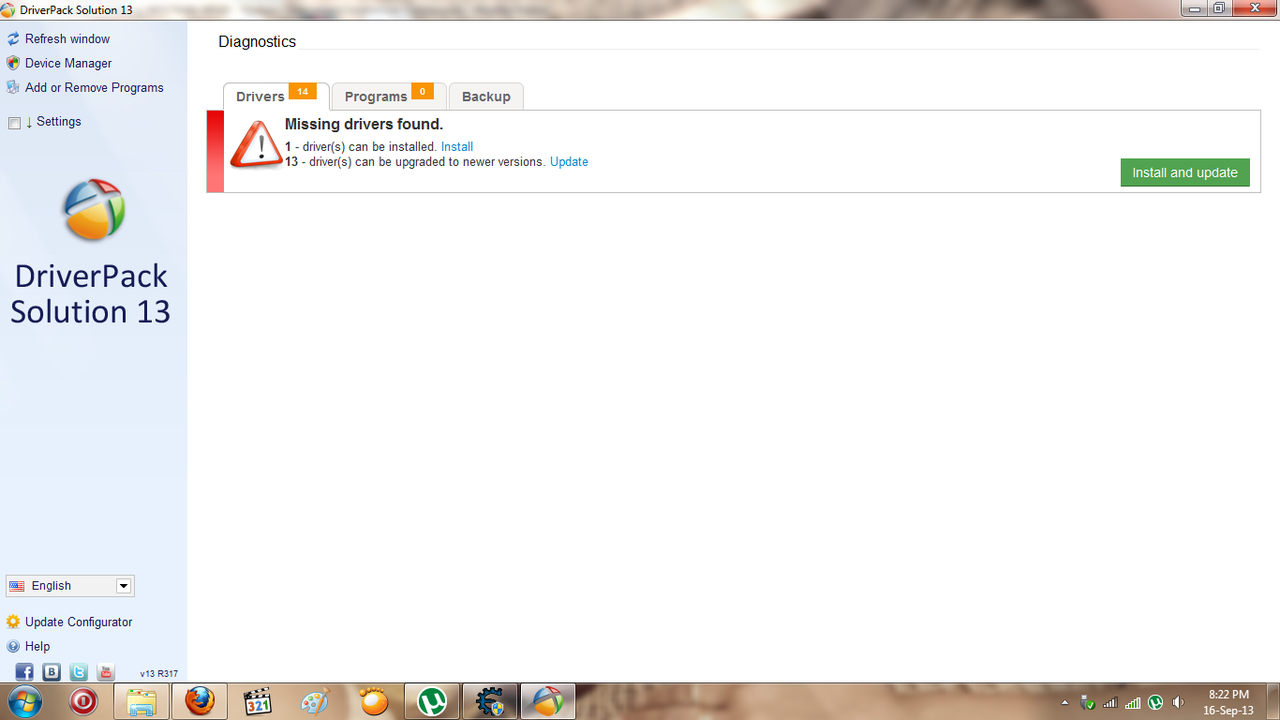Click the Help question mark icon
This screenshot has width=1280, height=720.
(x=13, y=647)
